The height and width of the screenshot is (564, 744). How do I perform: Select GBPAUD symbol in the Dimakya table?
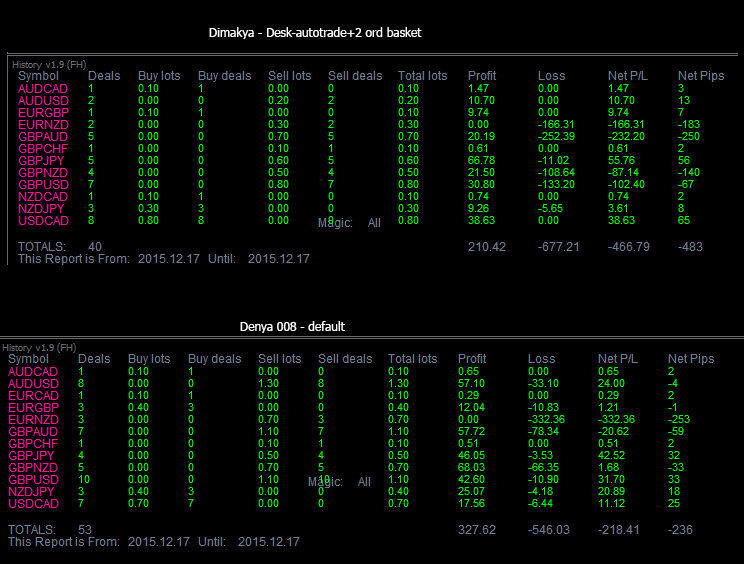[x=43, y=137]
